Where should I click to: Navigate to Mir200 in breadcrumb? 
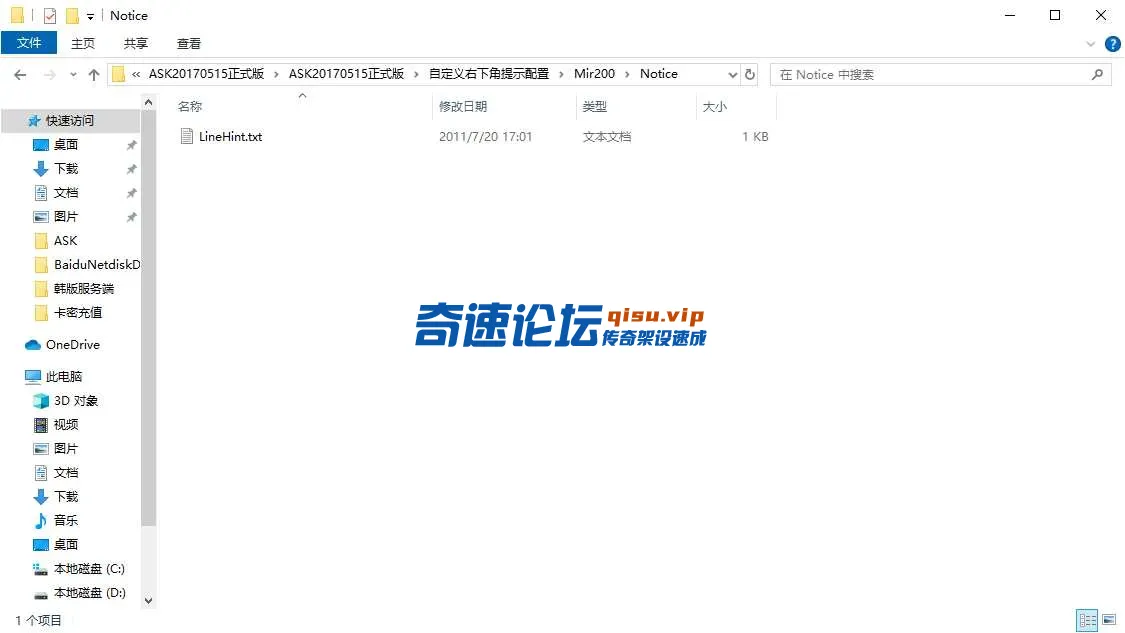pyautogui.click(x=594, y=74)
